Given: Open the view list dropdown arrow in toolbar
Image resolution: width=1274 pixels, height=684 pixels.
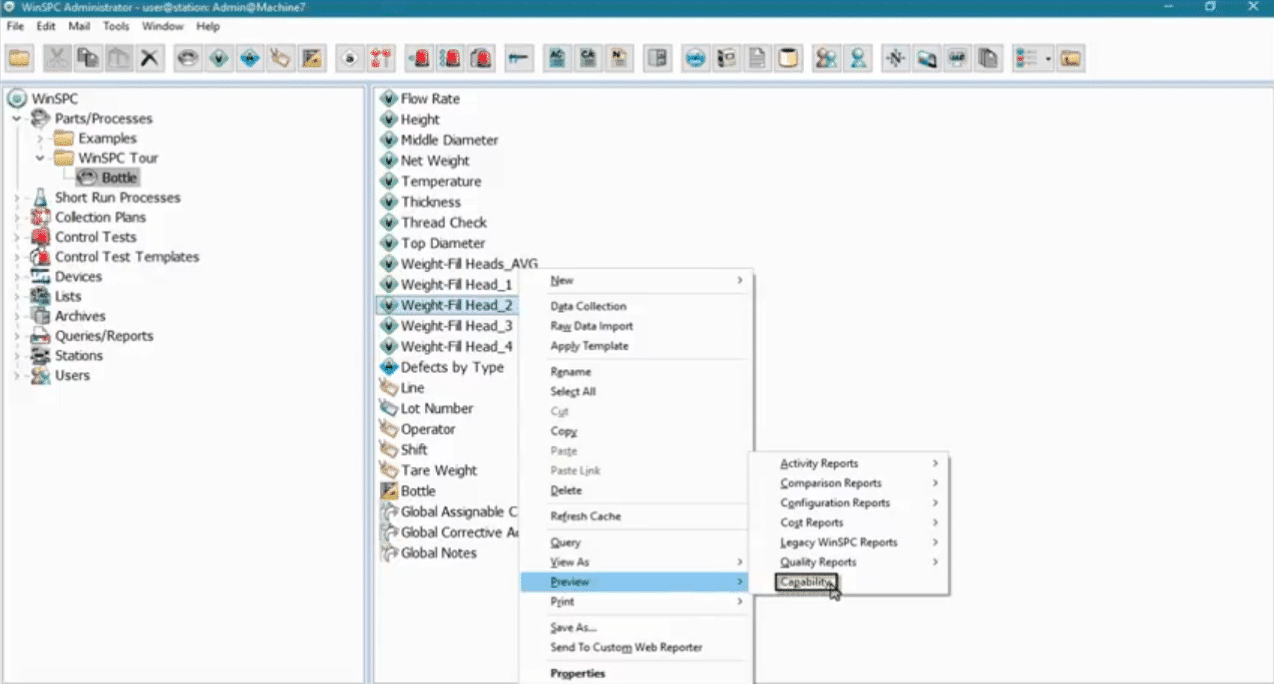Looking at the screenshot, I should tap(1048, 59).
